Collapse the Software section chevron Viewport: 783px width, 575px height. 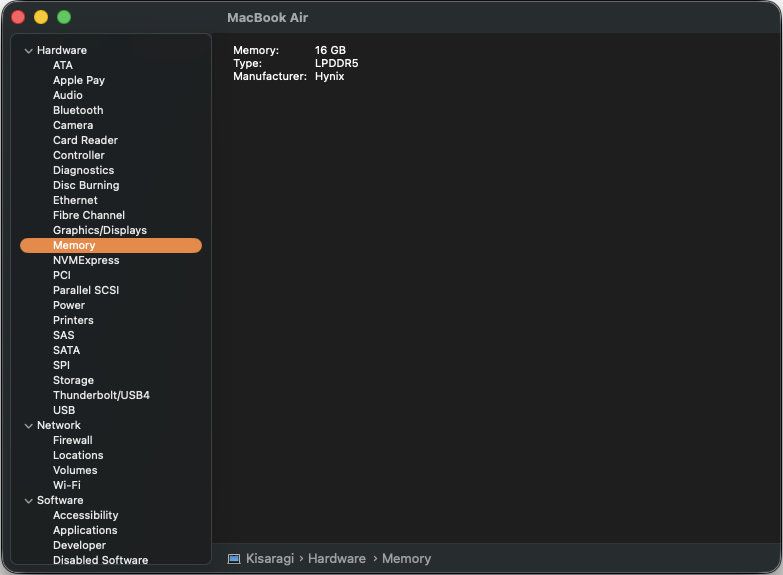click(29, 500)
